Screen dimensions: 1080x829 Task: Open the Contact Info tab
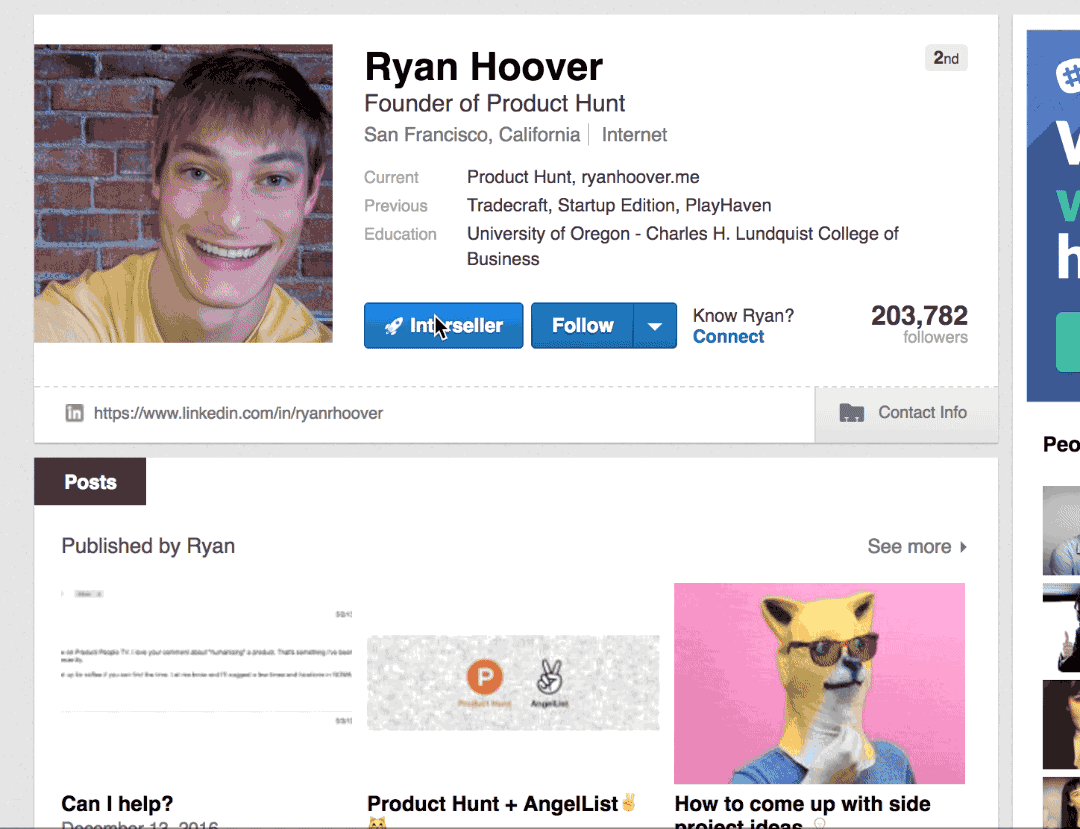pos(906,413)
